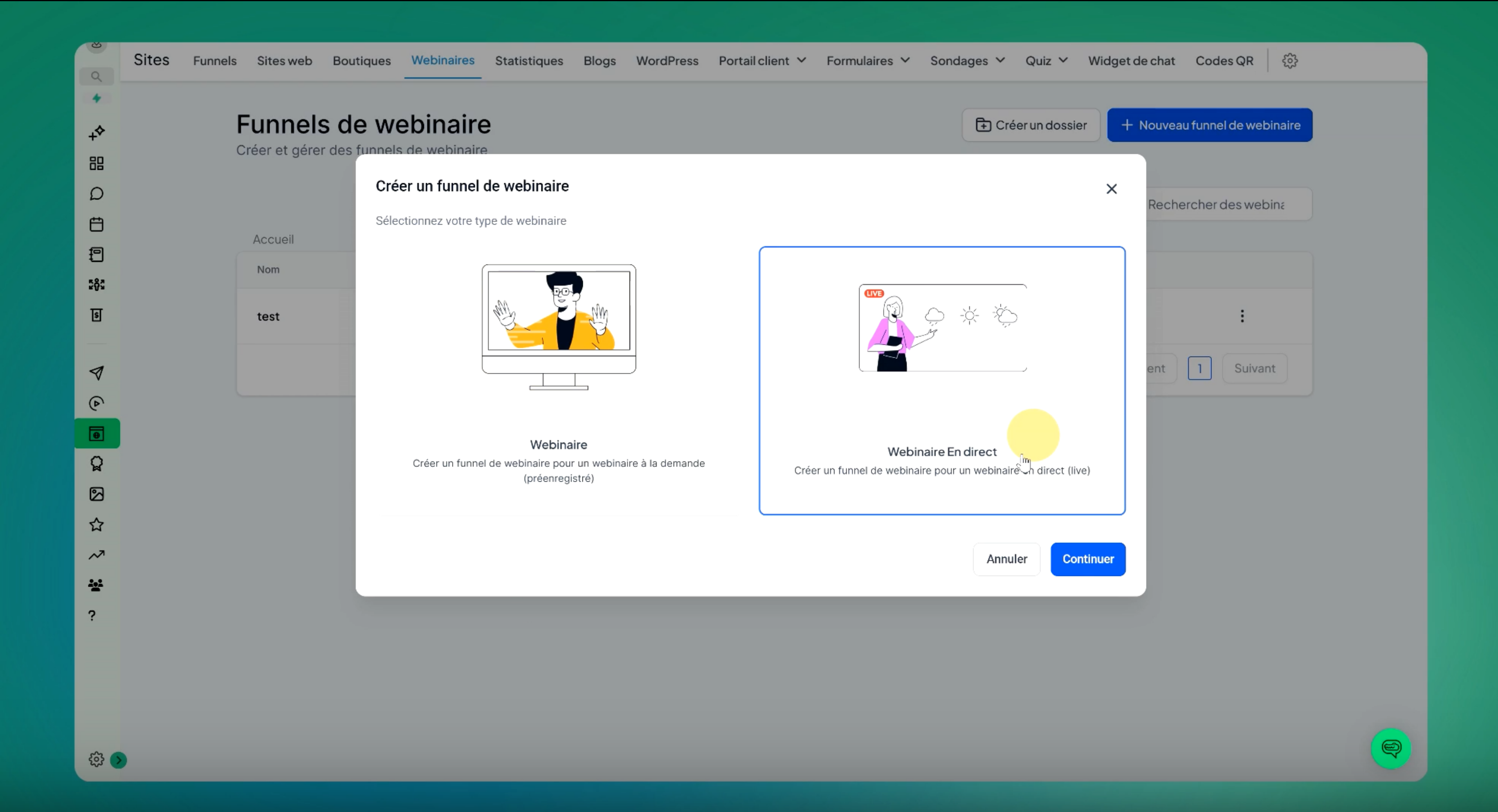Click the paper plane marketing icon

click(97, 373)
